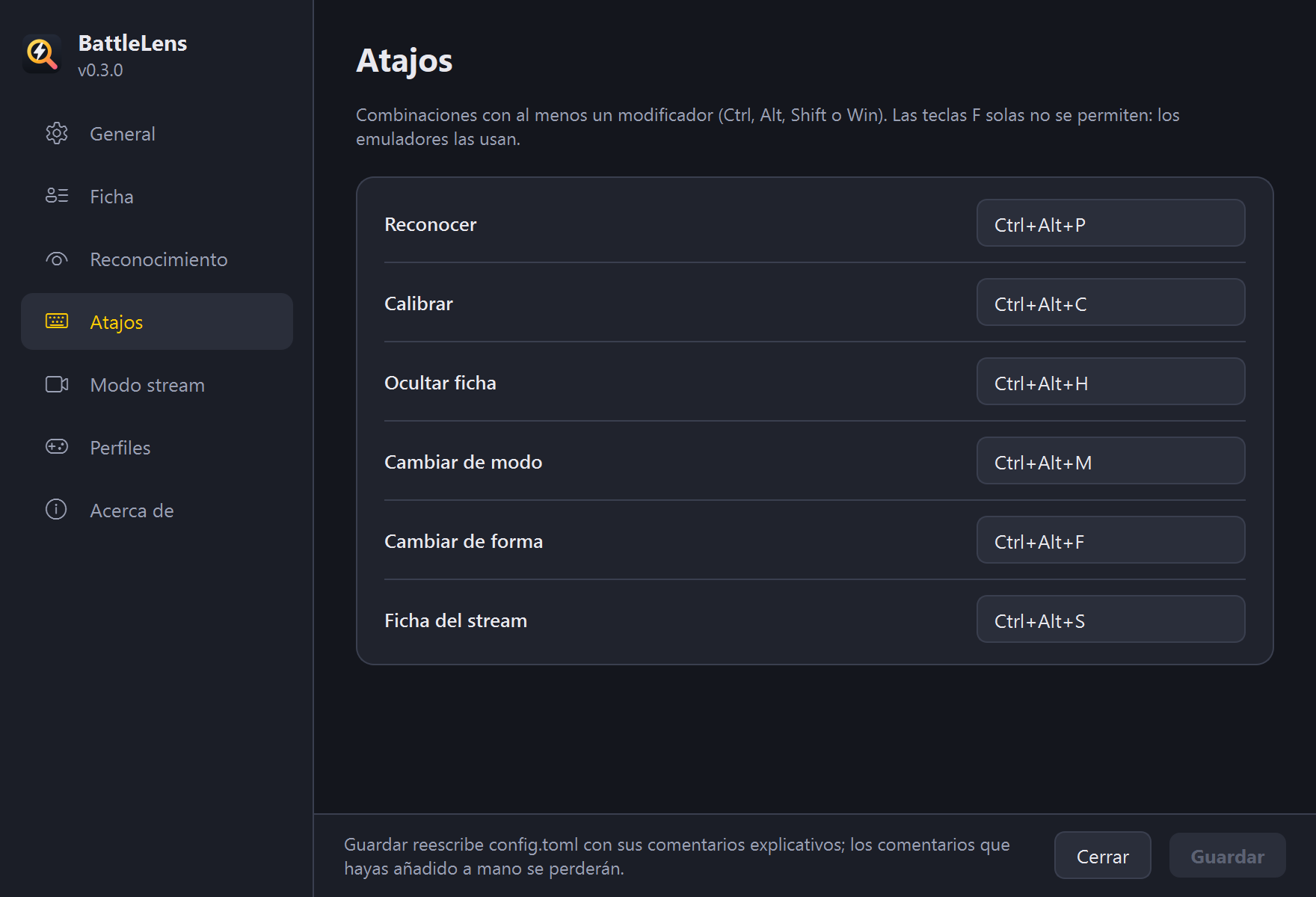The image size is (1316, 897).
Task: Click the BattleLens magnifier logo icon
Action: tap(42, 54)
